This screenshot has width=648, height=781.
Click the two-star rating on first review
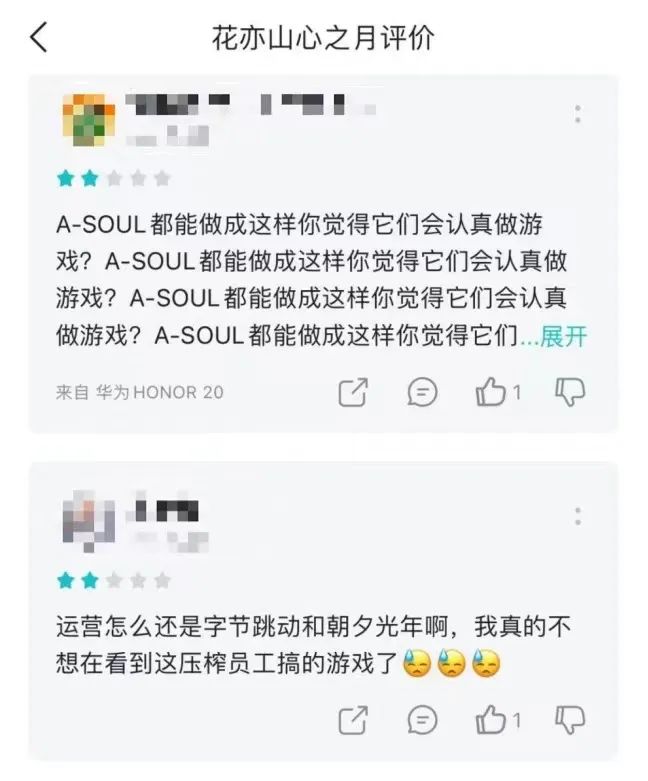coord(114,178)
